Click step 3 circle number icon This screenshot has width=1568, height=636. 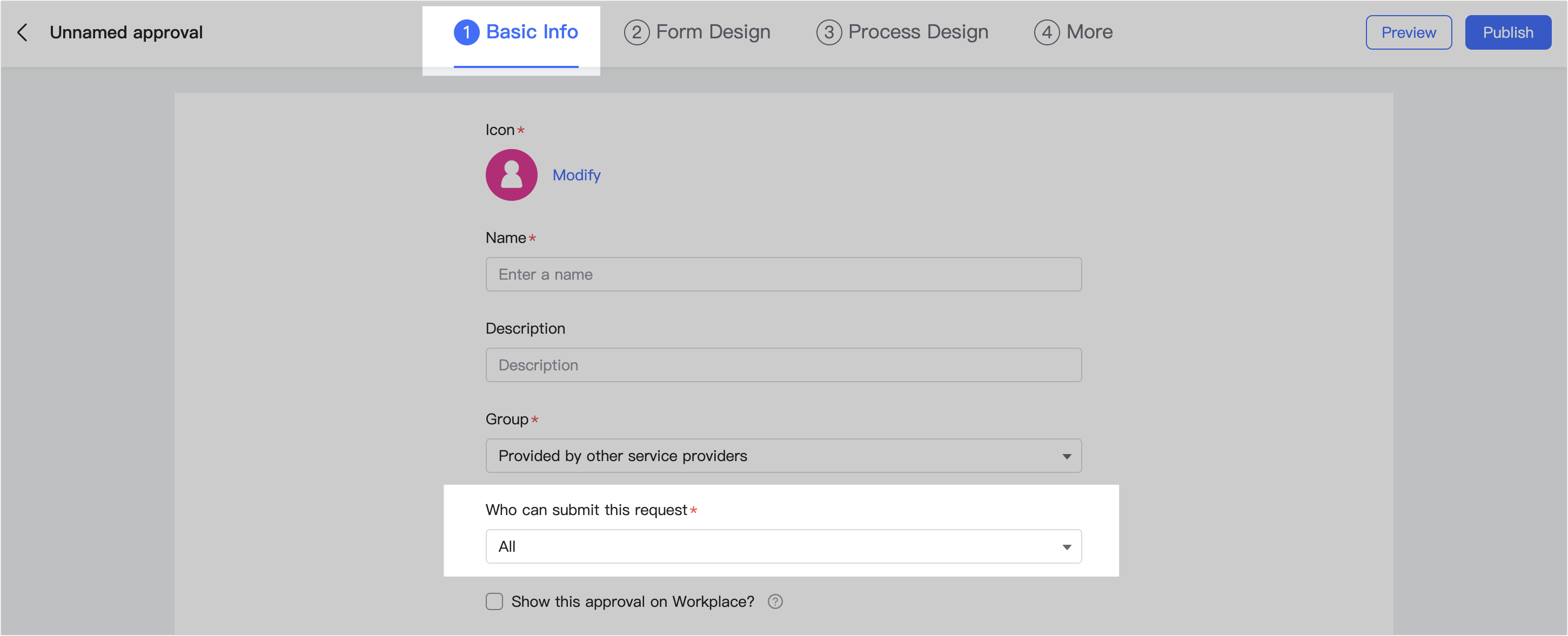828,32
